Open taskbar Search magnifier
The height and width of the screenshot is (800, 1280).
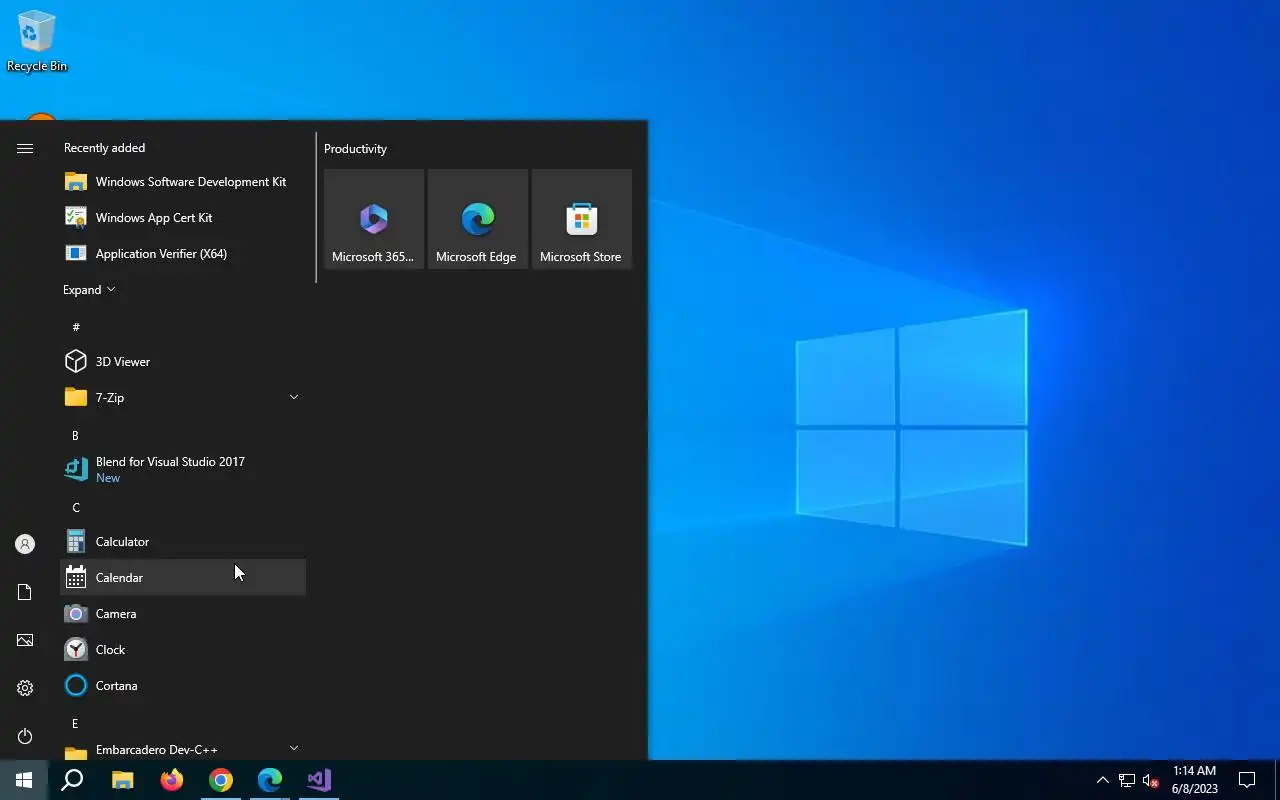click(72, 780)
